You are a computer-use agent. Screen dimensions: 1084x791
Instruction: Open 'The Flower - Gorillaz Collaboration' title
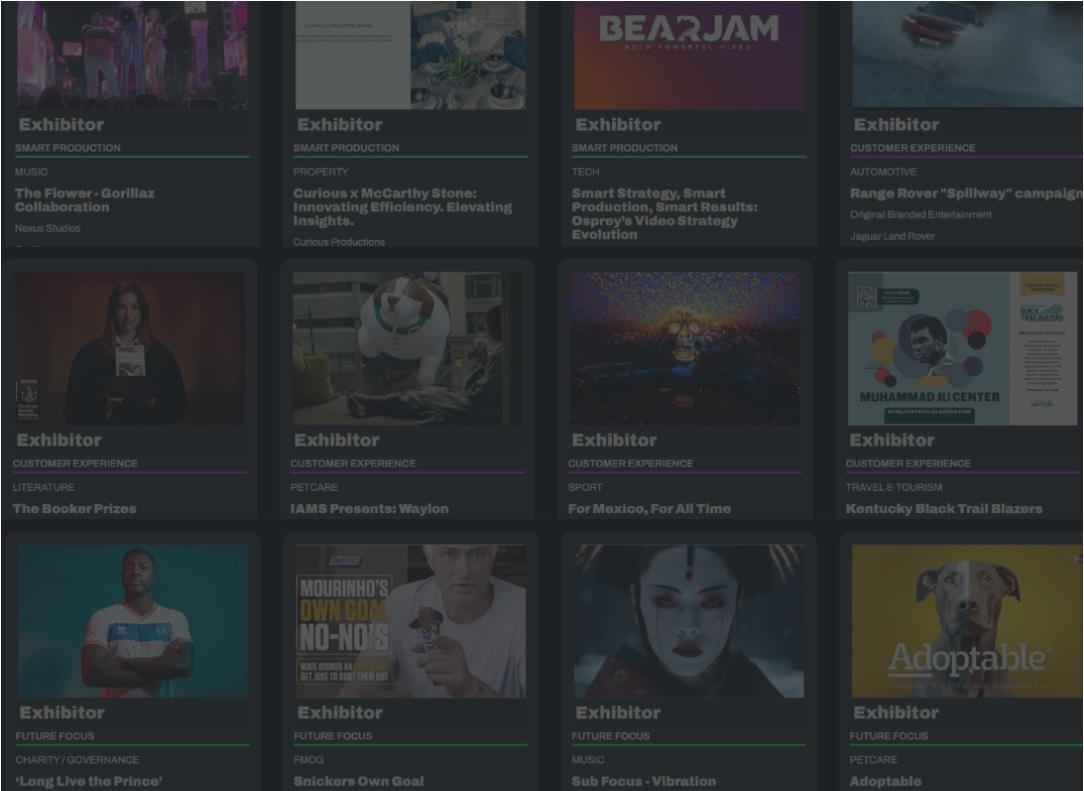(x=84, y=200)
